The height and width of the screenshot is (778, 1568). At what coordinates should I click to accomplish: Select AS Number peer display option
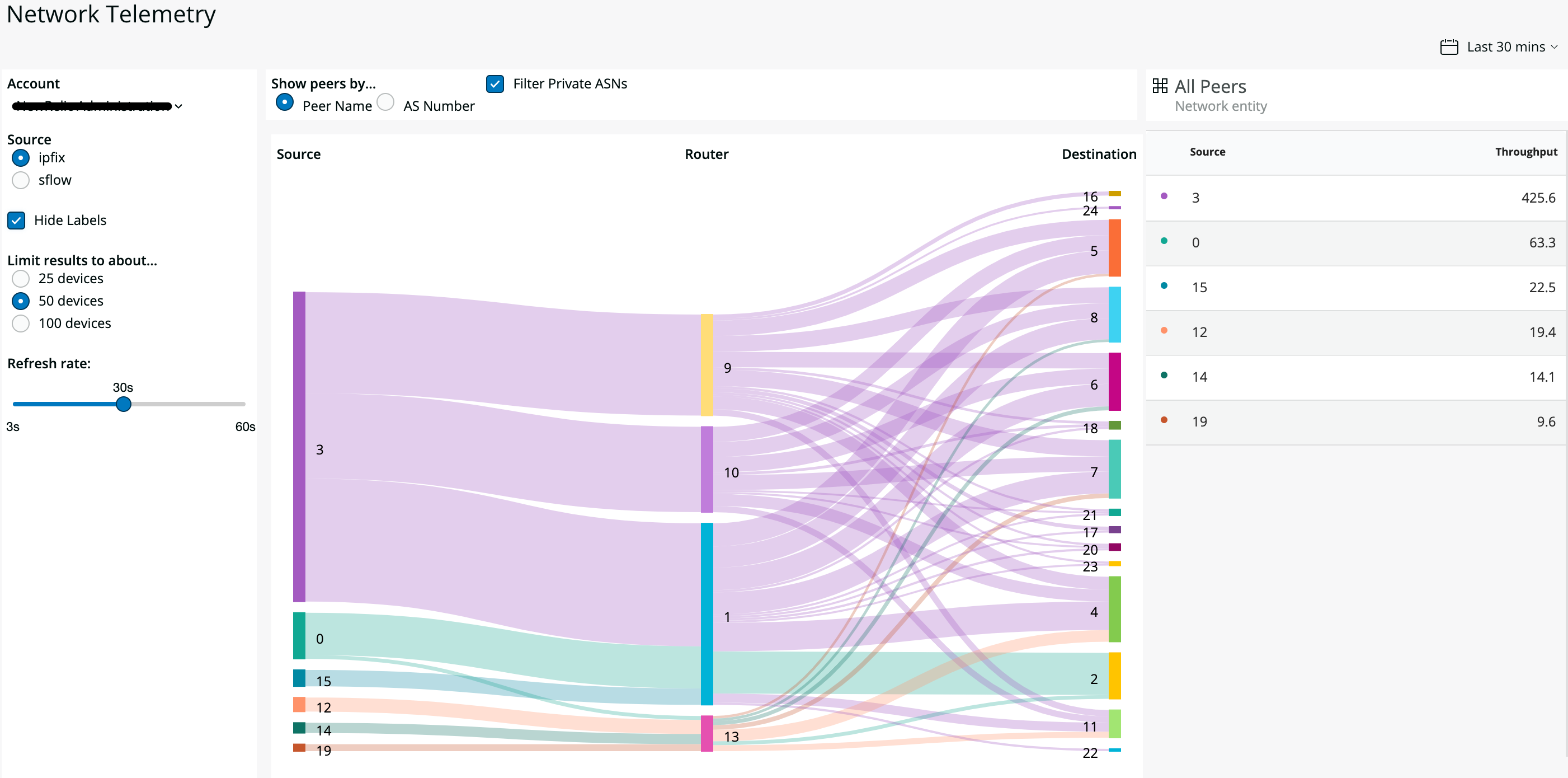385,102
